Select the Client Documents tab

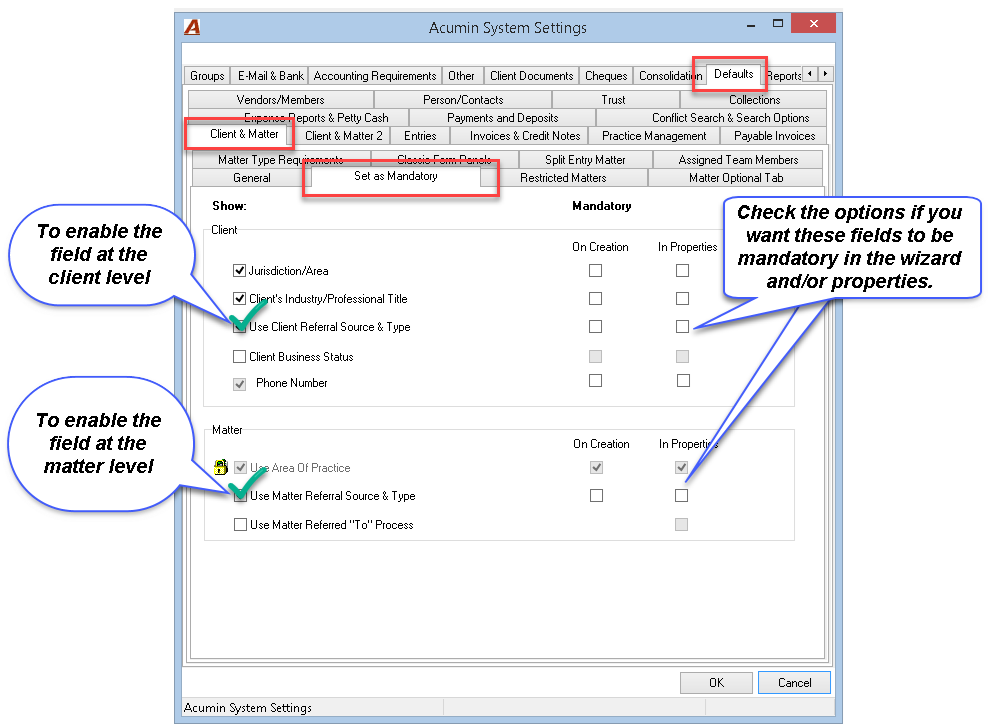532,76
